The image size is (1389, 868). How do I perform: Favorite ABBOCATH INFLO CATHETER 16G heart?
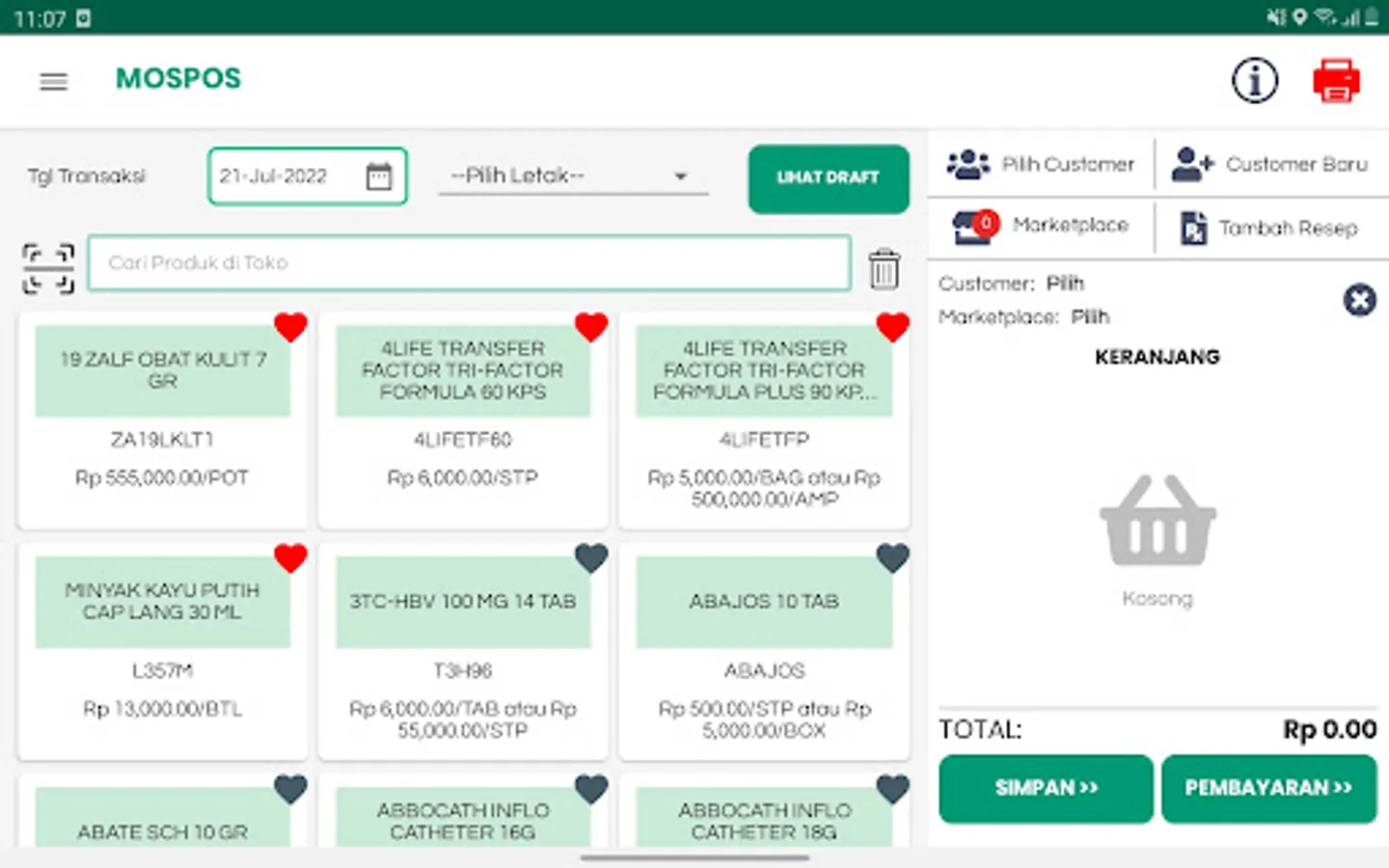tap(591, 790)
